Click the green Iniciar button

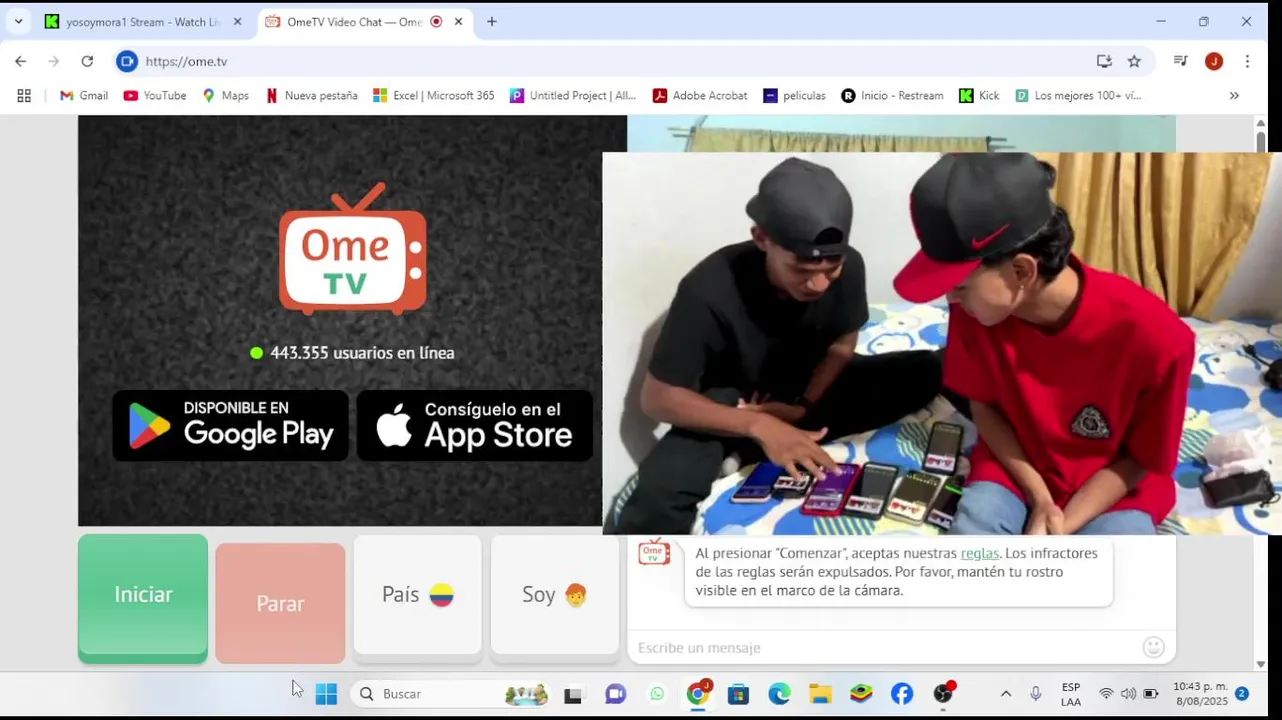[143, 598]
